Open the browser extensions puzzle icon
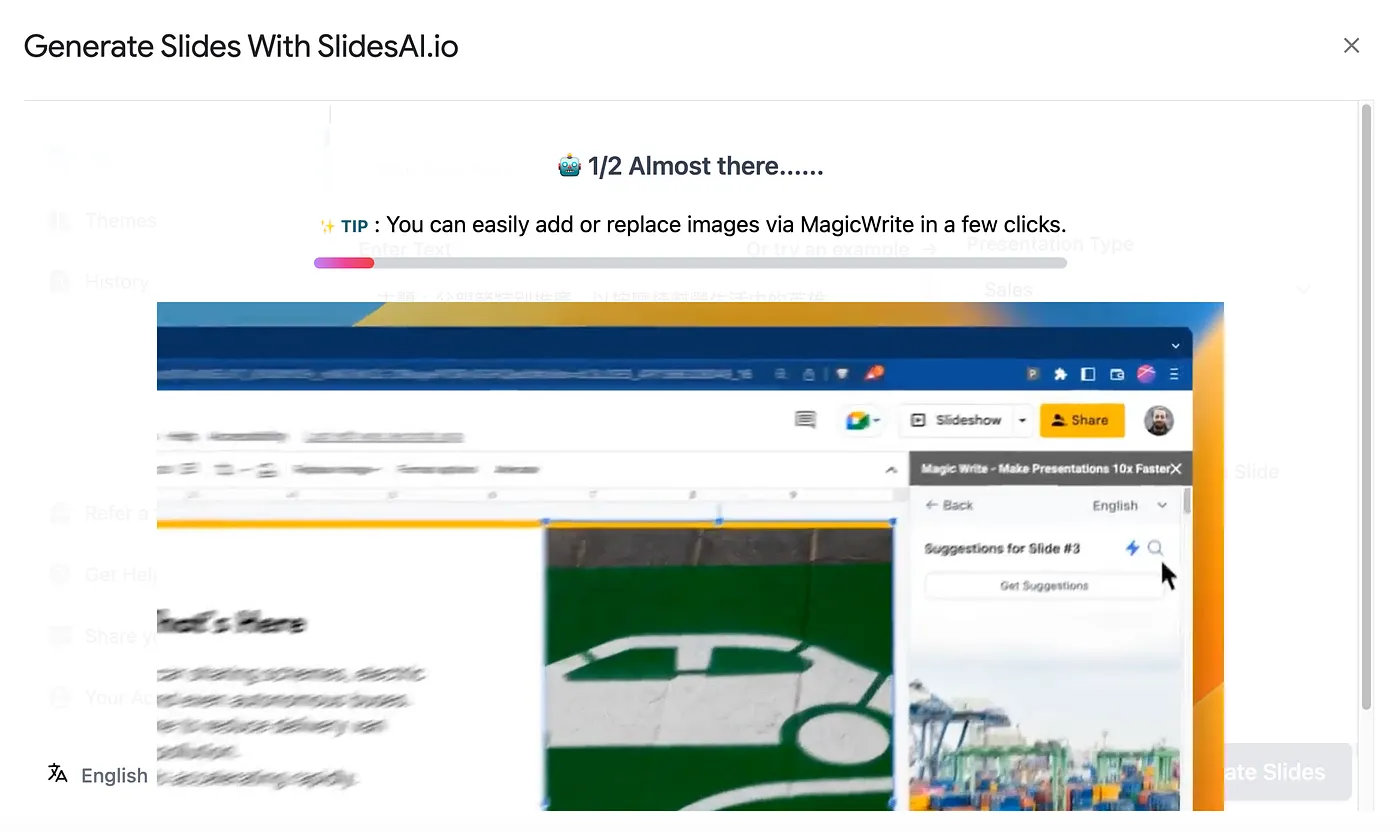The width and height of the screenshot is (1400, 832). click(1061, 374)
